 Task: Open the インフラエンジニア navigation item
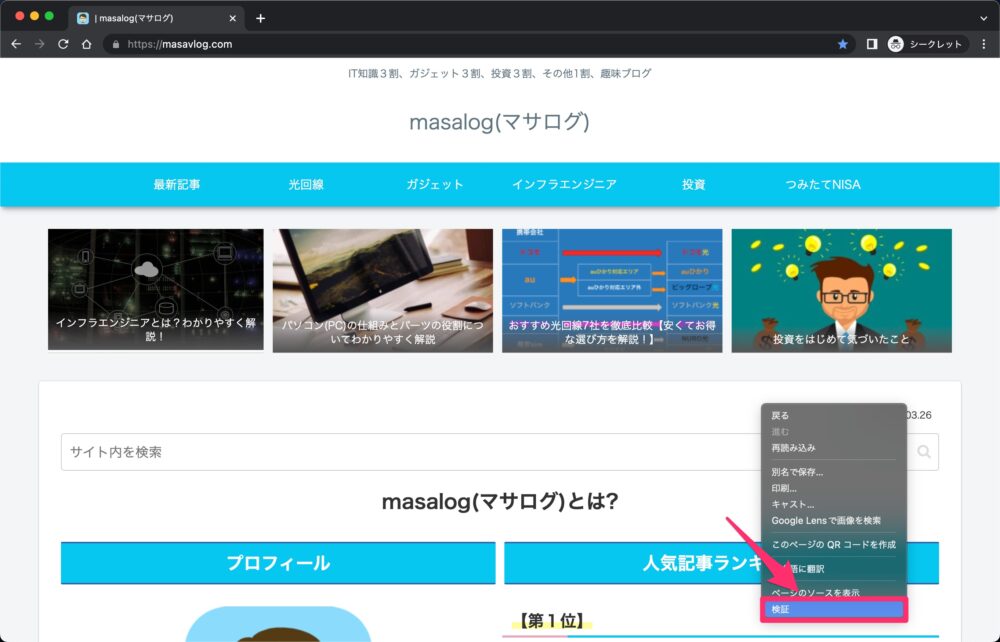(x=564, y=184)
